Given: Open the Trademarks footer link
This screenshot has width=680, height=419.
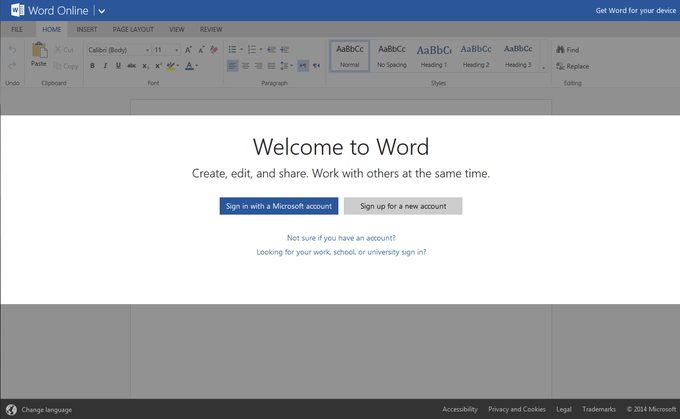Looking at the screenshot, I should tap(599, 409).
